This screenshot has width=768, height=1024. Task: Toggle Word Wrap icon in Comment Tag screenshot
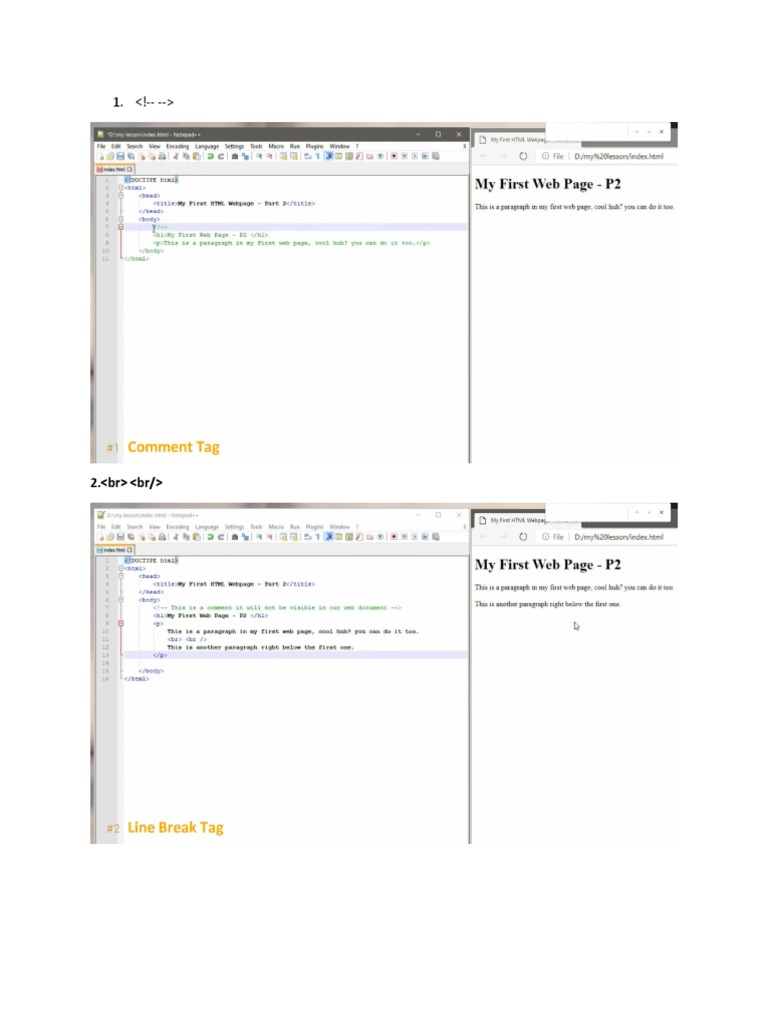coord(308,157)
